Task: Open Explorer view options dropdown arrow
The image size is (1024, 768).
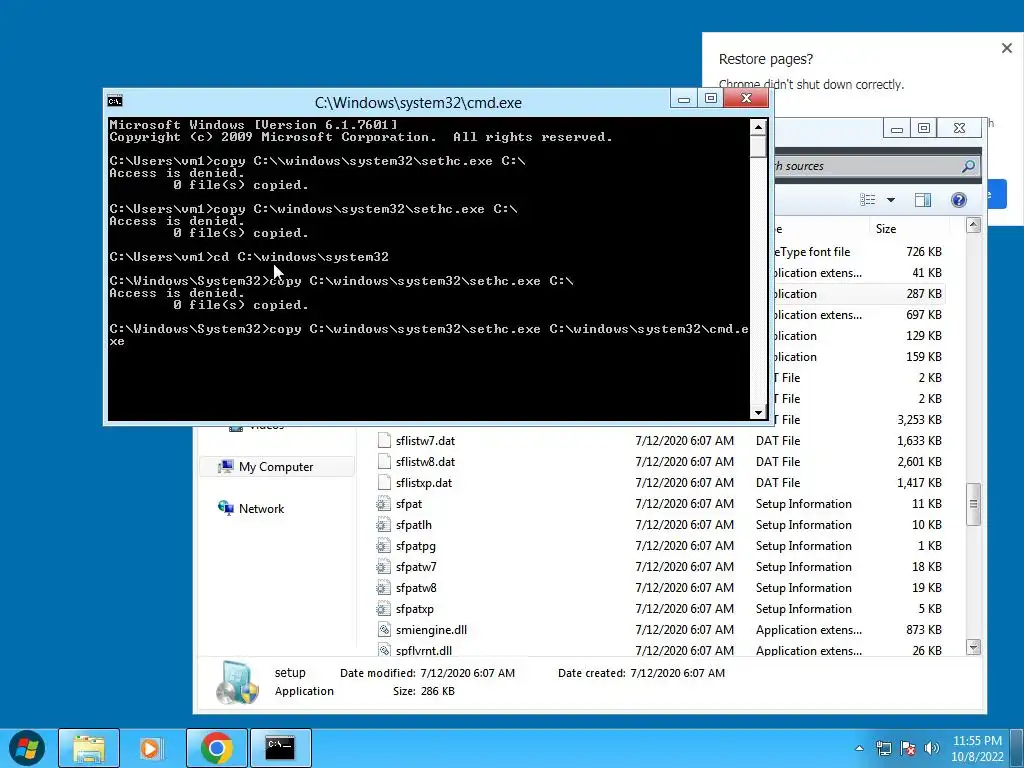Action: (891, 200)
